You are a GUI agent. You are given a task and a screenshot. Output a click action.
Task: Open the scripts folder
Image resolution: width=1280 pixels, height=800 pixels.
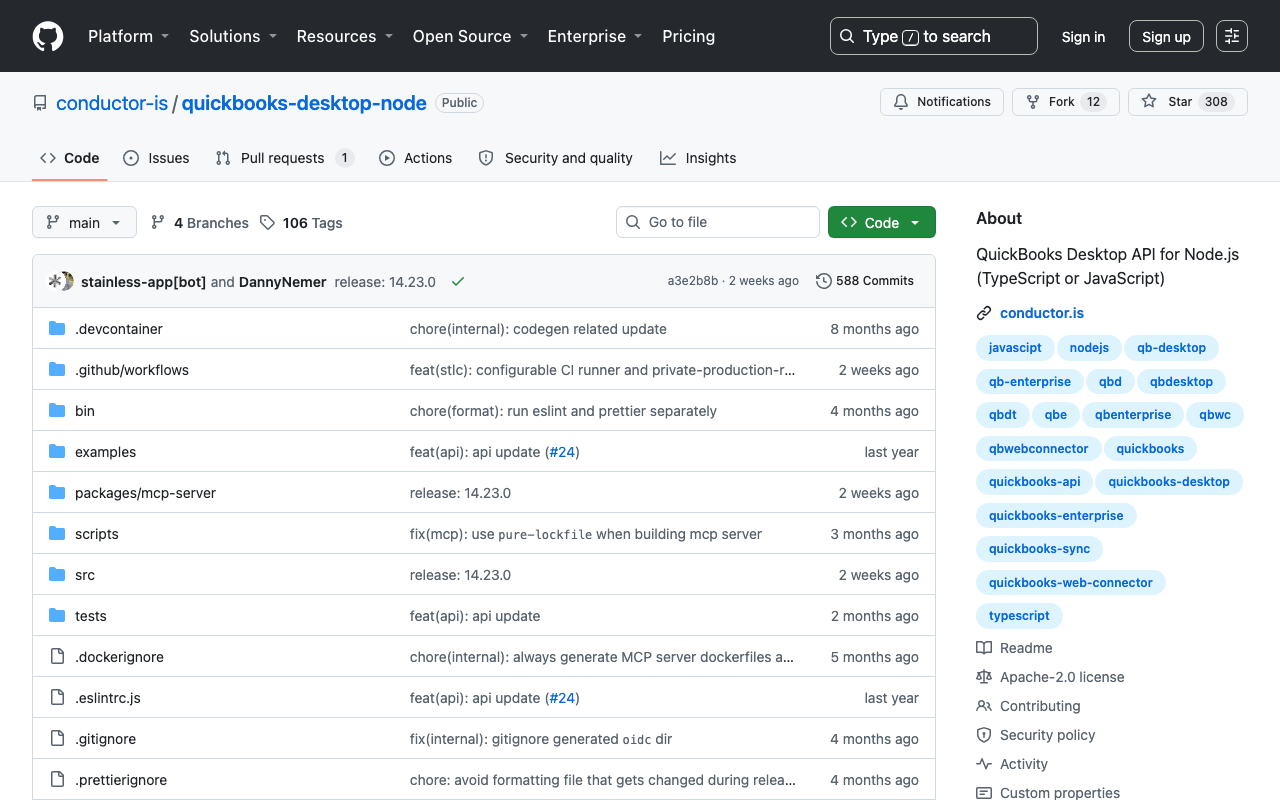(x=97, y=534)
